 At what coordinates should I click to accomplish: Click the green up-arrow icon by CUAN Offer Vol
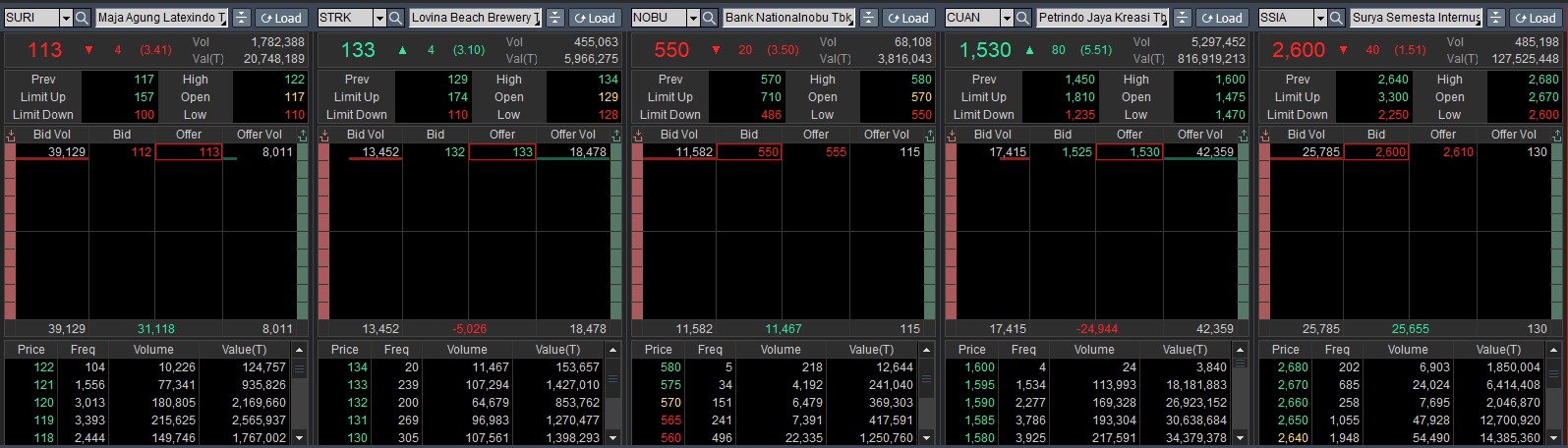[1243, 135]
